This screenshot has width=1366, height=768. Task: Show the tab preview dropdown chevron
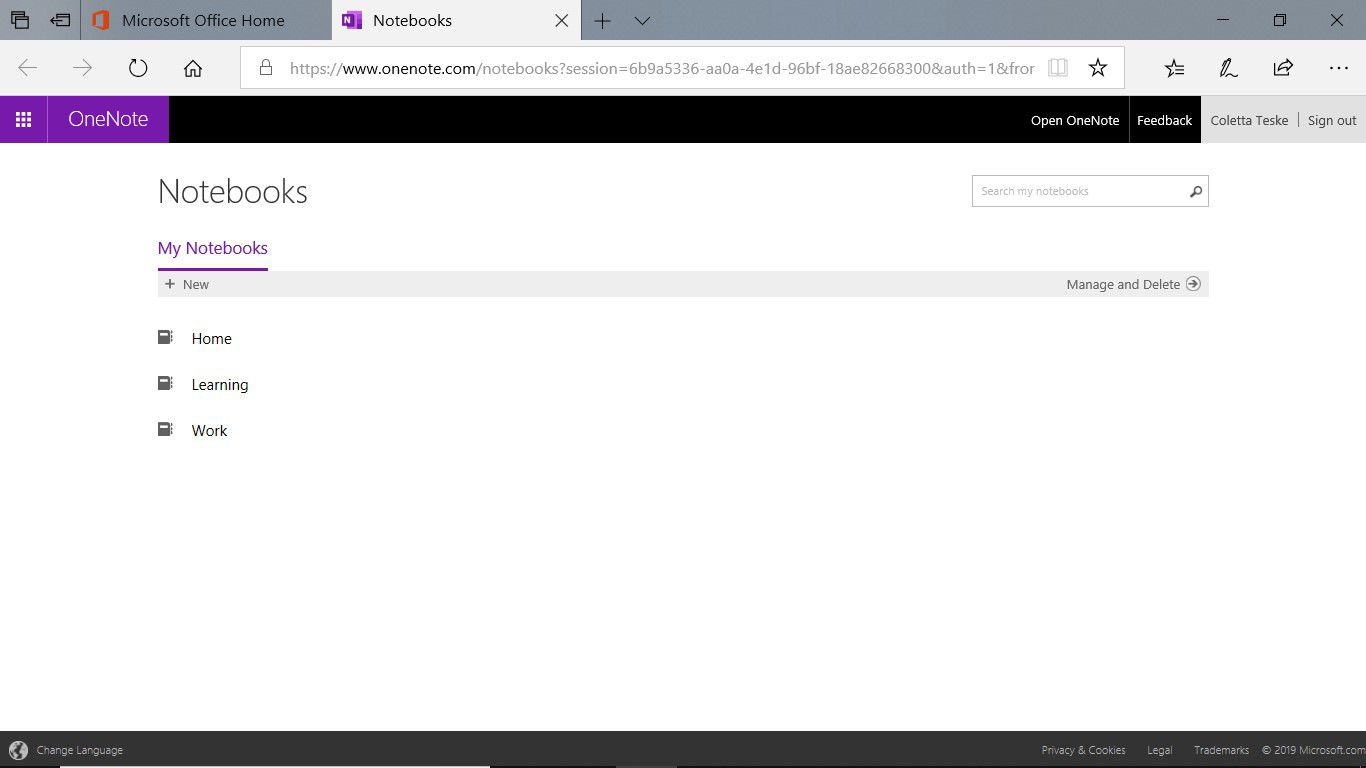click(642, 20)
